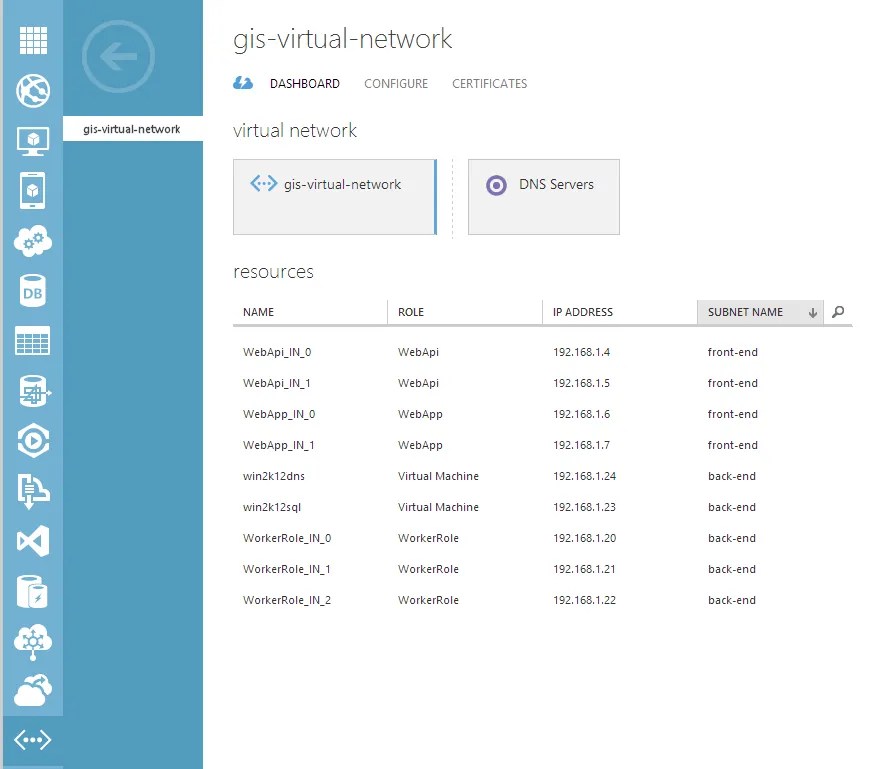
Task: Open the All Items grid icon
Action: coord(33,41)
